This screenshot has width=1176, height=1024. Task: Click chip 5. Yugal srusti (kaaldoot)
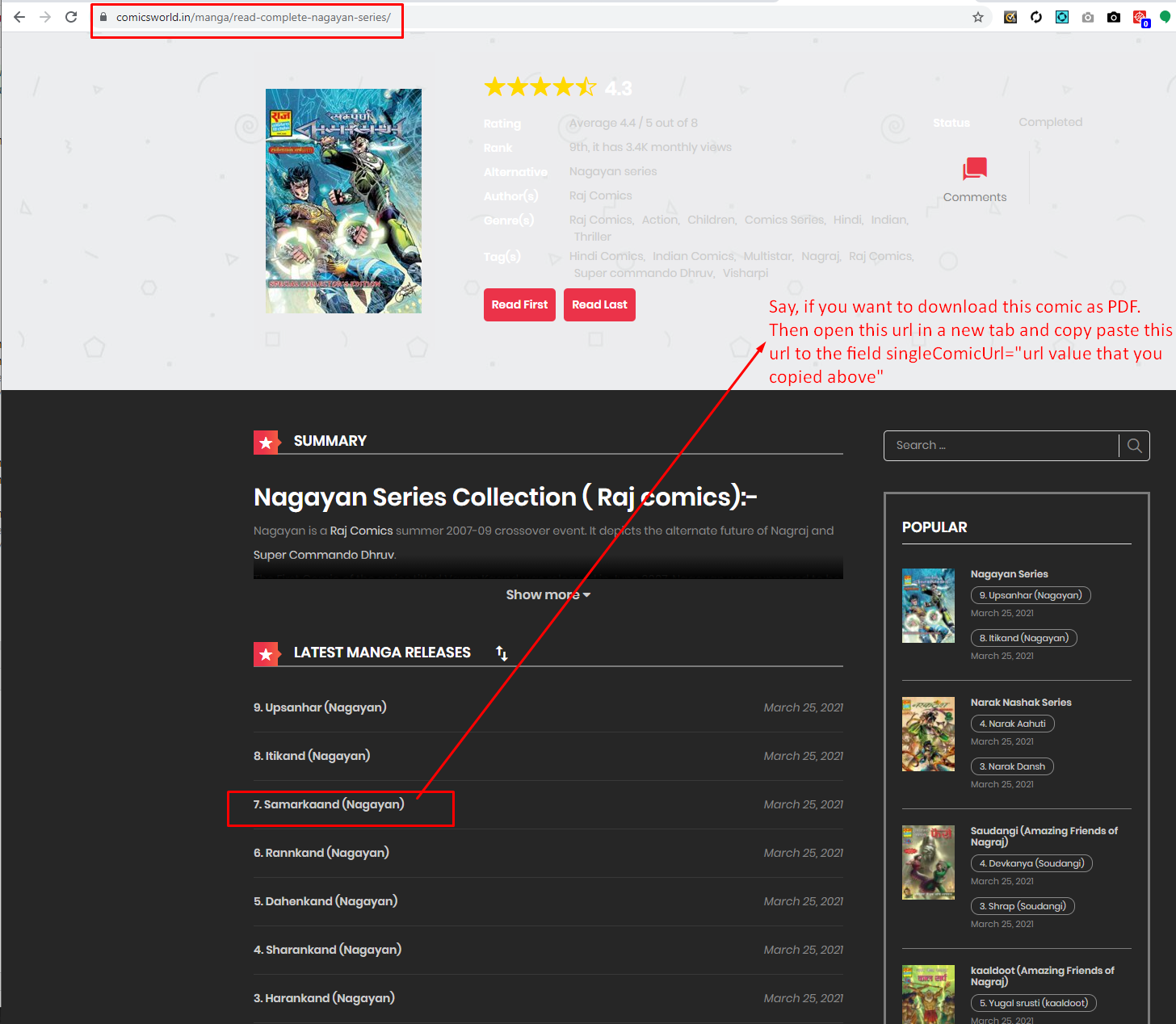[x=1033, y=1003]
